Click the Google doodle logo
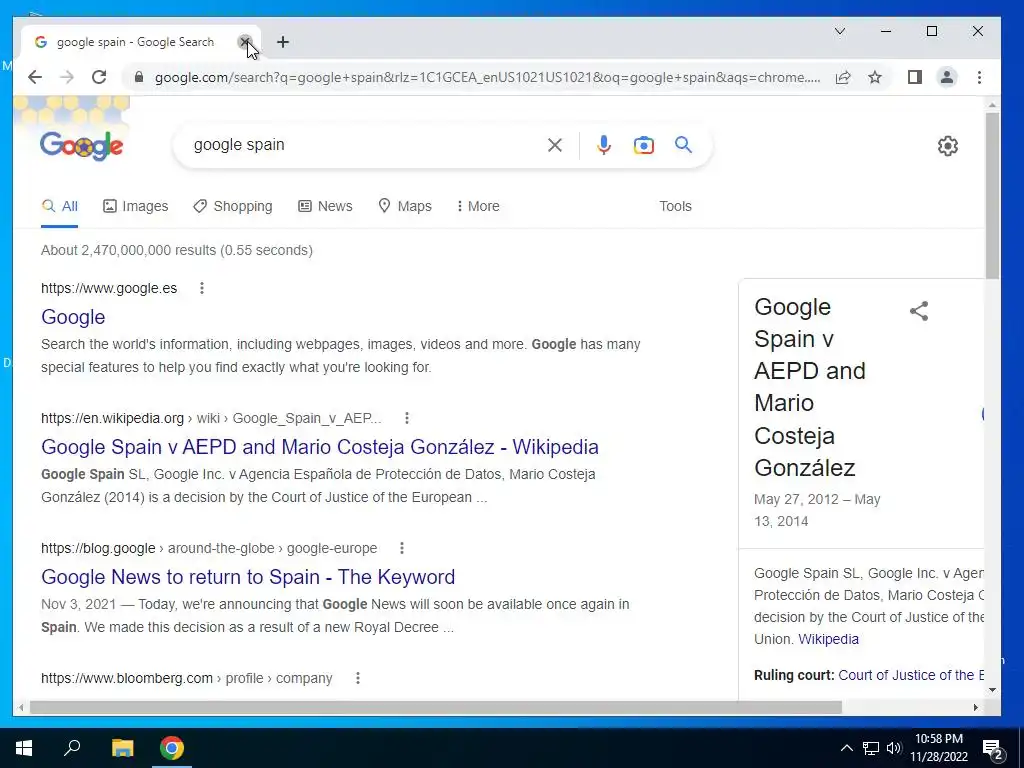This screenshot has height=768, width=1024. coord(81,145)
